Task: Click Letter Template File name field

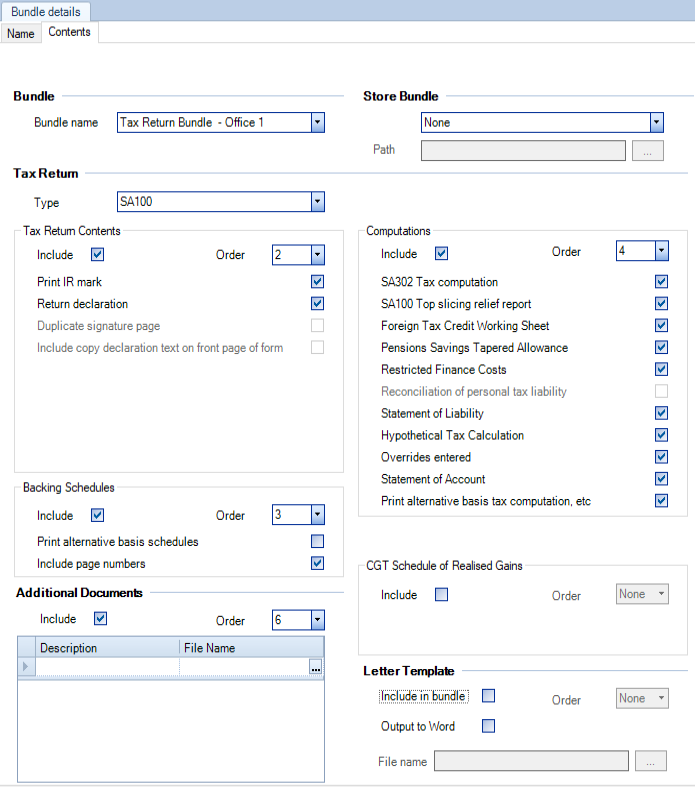Action: 531,761
